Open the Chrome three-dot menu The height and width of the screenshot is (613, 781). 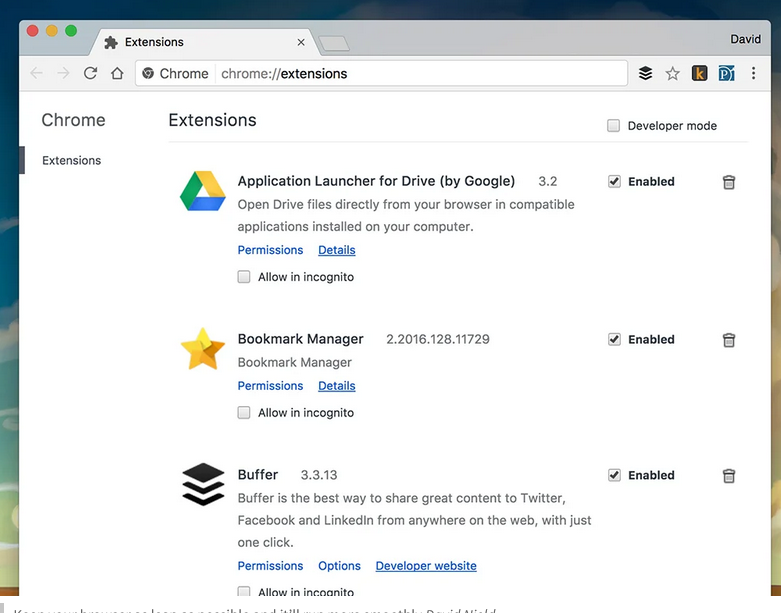(754, 74)
